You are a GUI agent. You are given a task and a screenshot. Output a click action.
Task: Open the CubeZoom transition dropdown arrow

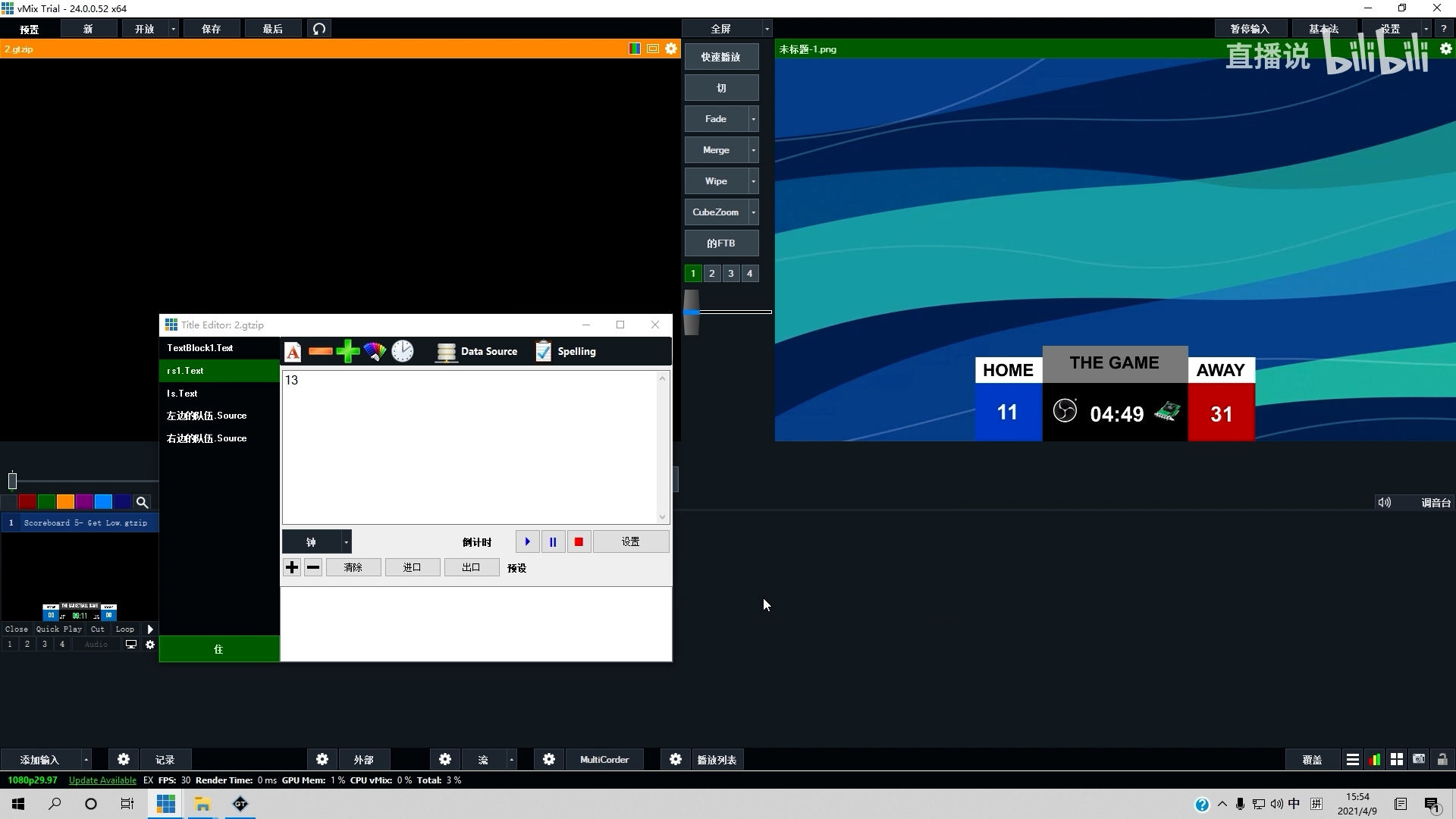(x=753, y=212)
